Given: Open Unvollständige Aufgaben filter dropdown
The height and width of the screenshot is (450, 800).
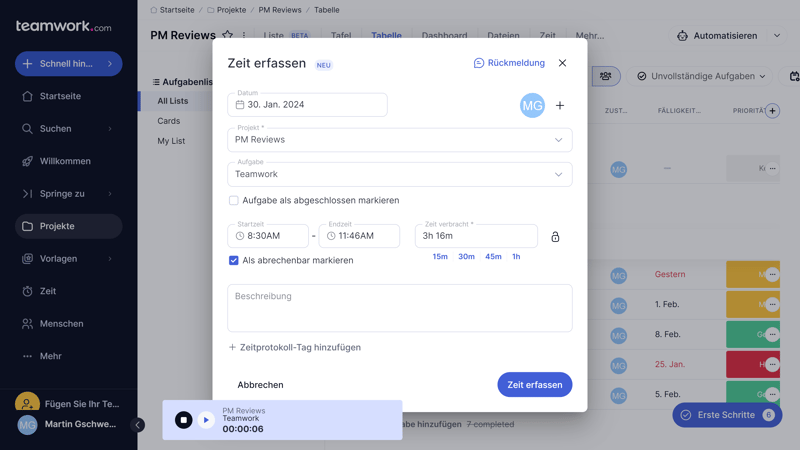Looking at the screenshot, I should 701,76.
